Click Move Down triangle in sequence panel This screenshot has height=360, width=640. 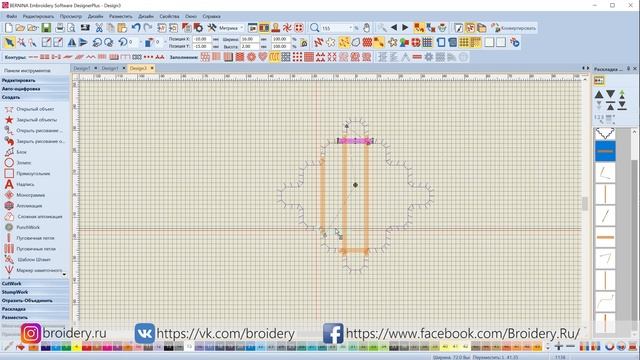pyautogui.click(x=610, y=94)
